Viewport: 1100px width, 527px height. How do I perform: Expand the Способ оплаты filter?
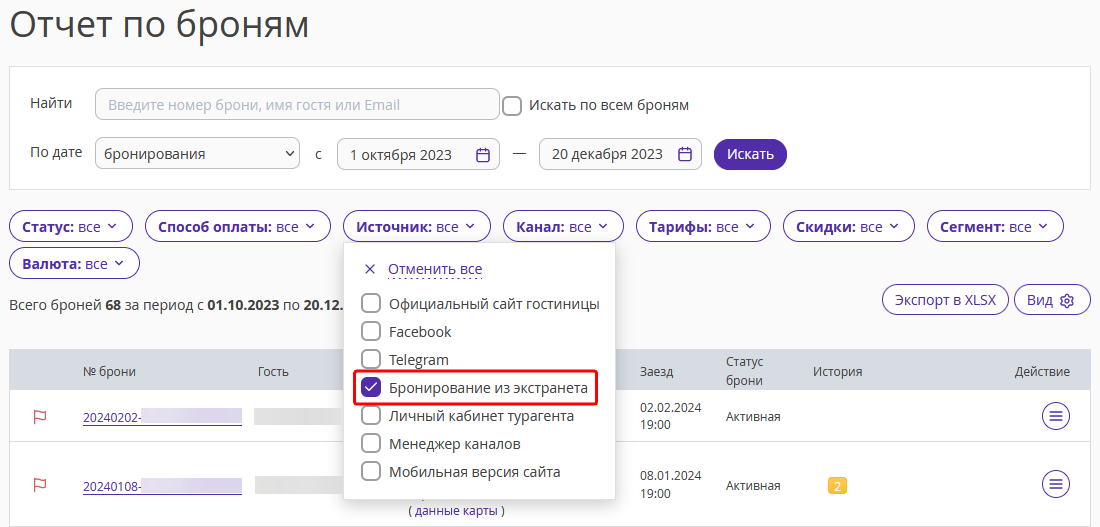238,227
